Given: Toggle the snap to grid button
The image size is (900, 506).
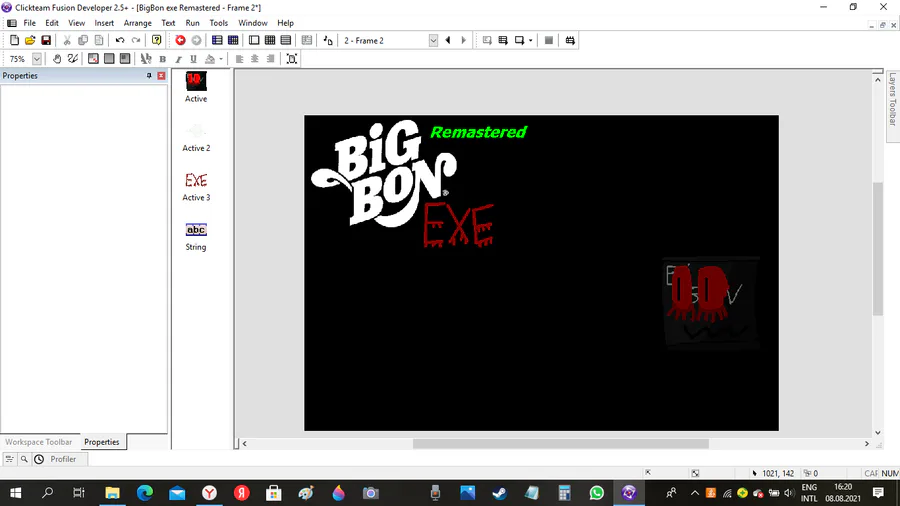Looking at the screenshot, I should click(125, 59).
